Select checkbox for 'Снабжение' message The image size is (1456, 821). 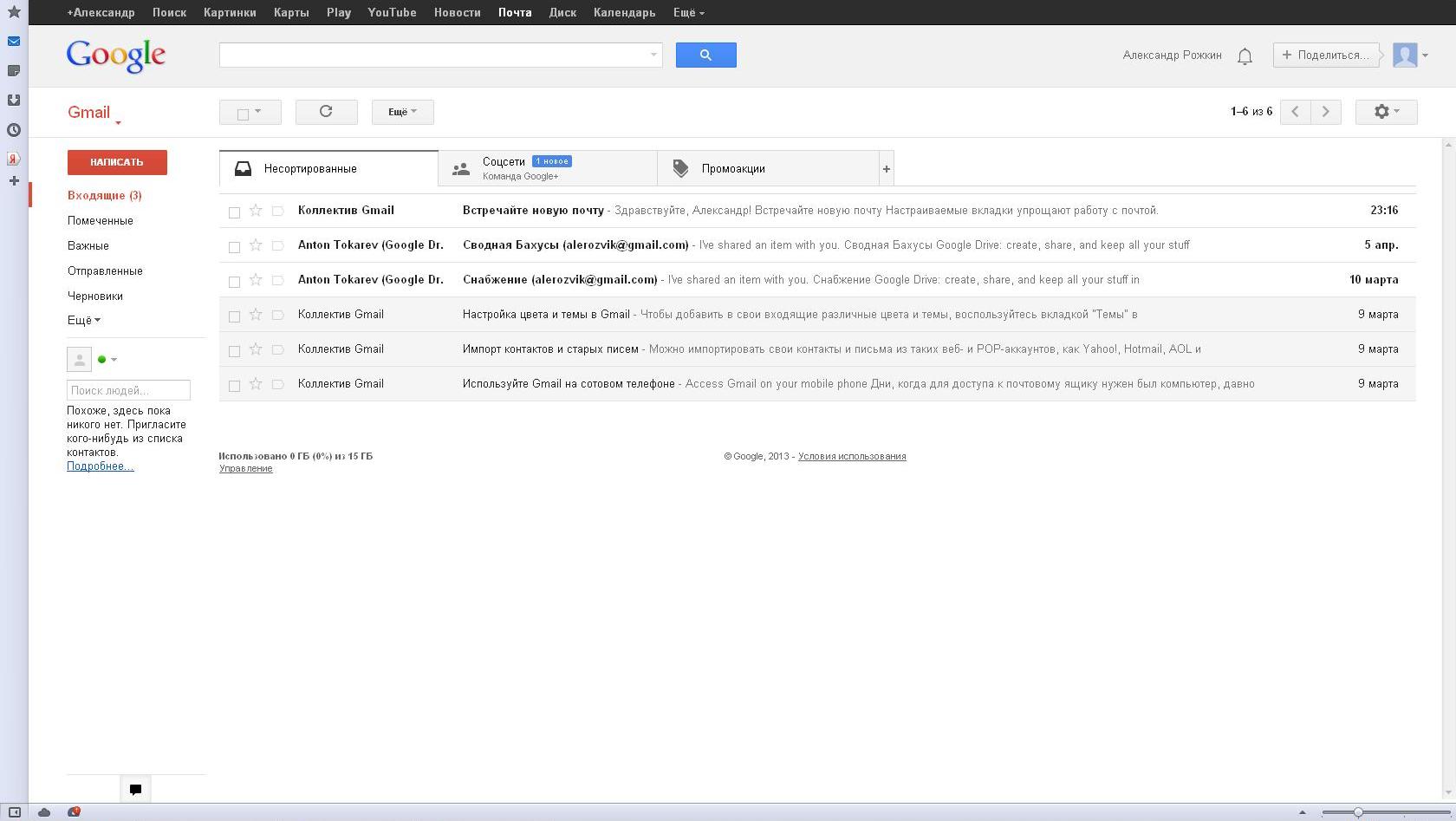[x=234, y=281]
